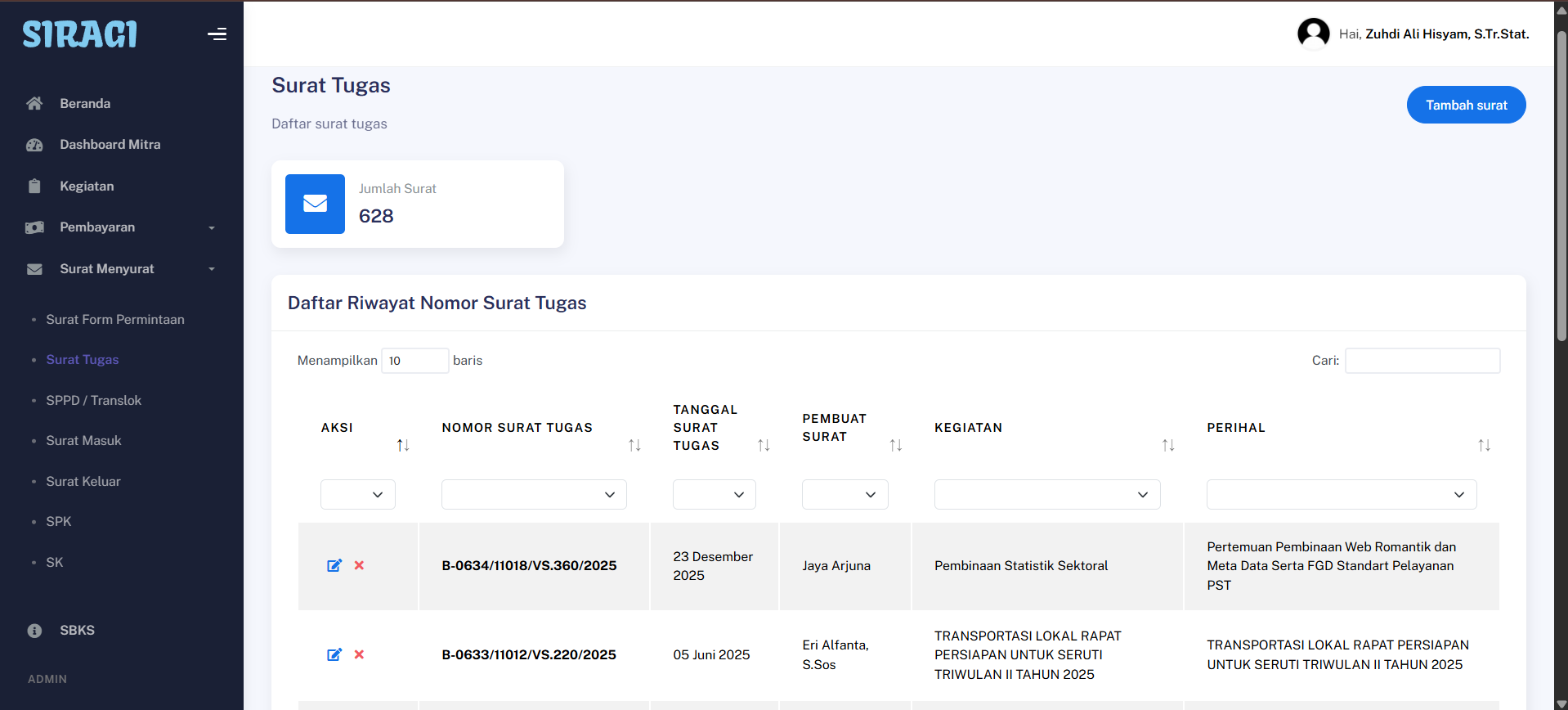
Task: Click red X delete icon for B-0633/11012/VS.220/2025
Action: pos(359,654)
